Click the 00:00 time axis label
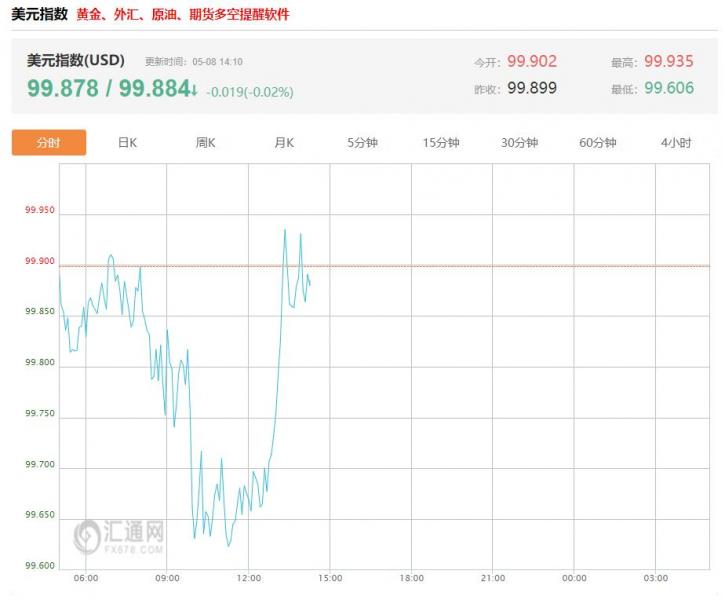Screen dimensions: 725x600 click(574, 578)
